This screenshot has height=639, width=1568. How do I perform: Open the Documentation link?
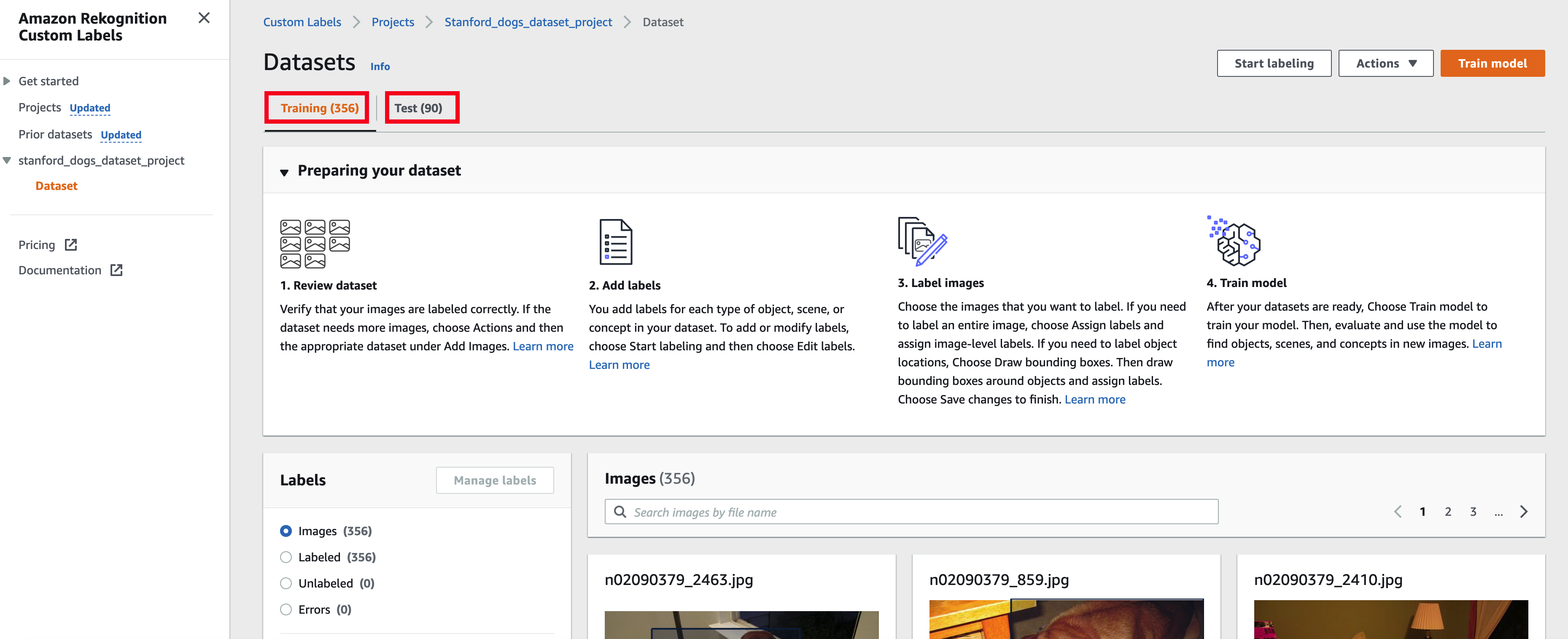coord(59,270)
